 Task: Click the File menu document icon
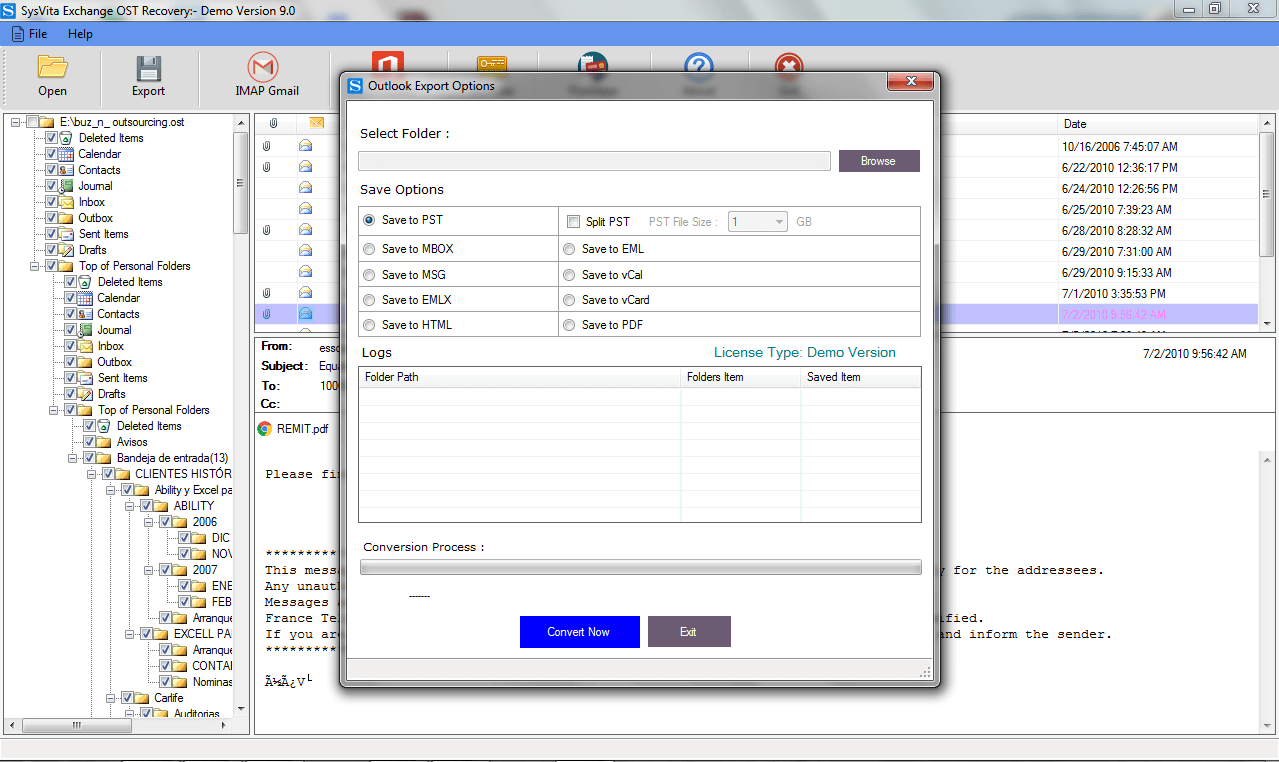[18, 34]
